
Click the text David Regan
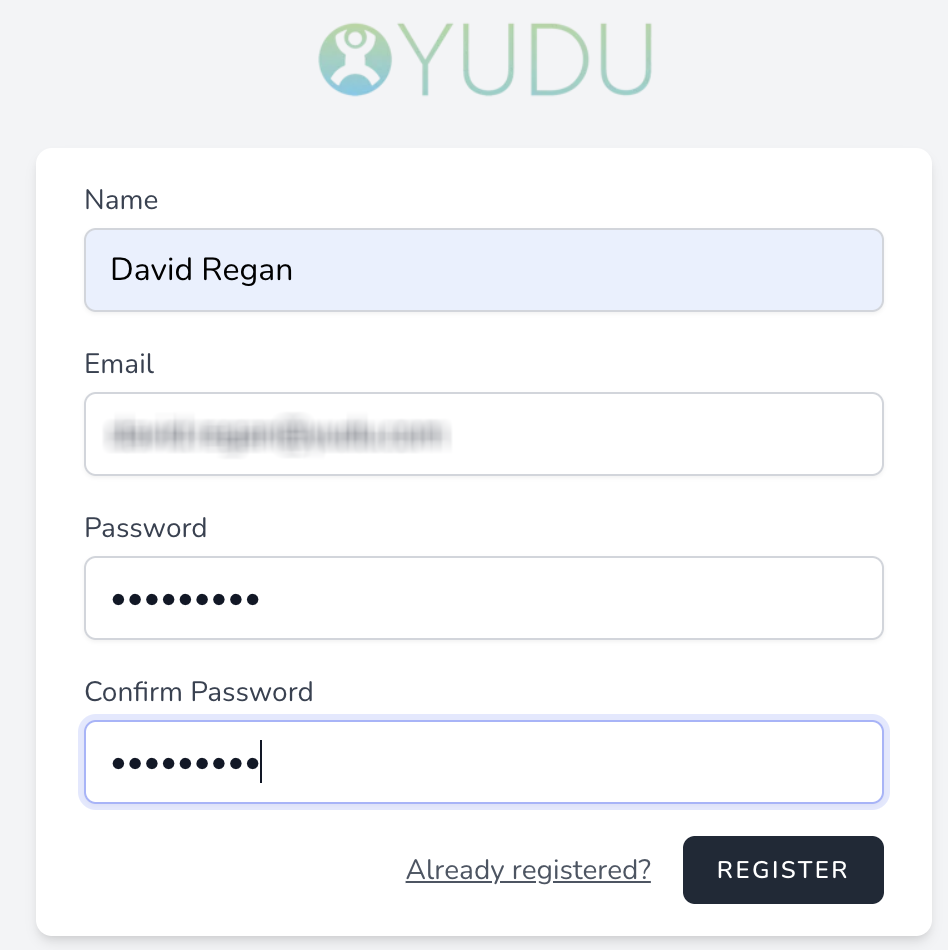click(201, 269)
